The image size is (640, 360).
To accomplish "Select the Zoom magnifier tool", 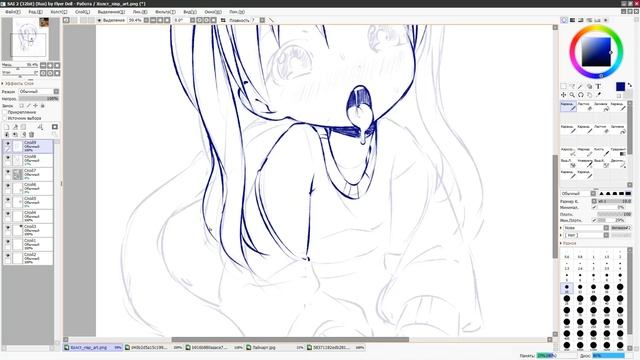I will click(x=572, y=95).
